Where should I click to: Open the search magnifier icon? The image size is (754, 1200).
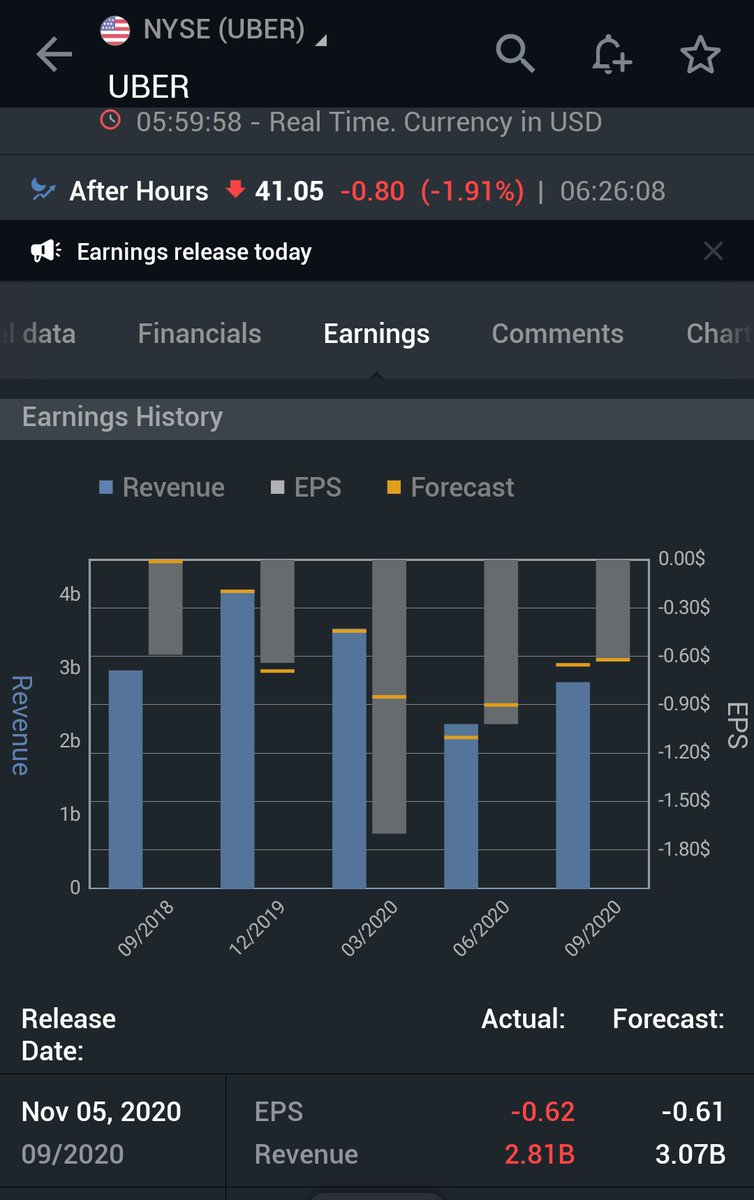[515, 52]
